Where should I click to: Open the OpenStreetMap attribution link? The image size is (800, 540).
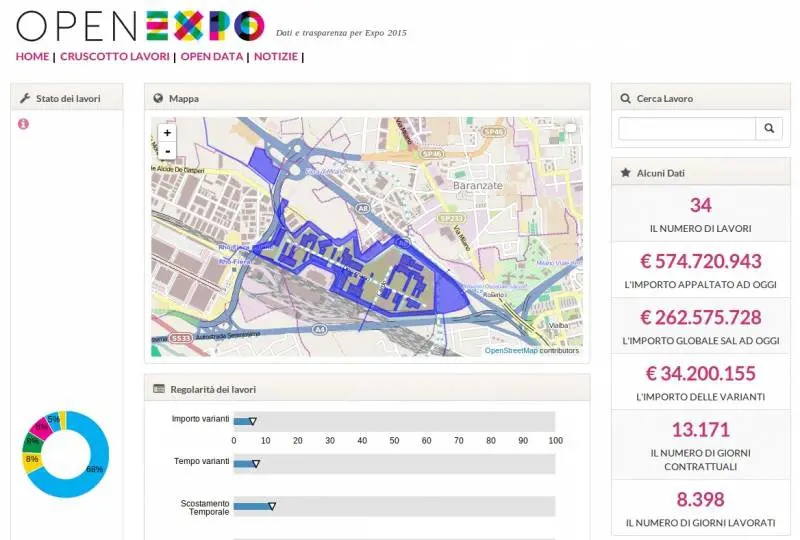click(511, 351)
